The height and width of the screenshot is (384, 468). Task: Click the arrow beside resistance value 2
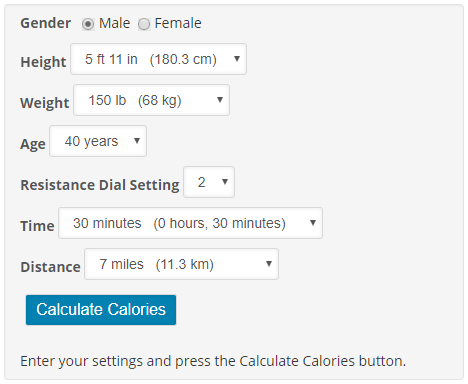225,182
